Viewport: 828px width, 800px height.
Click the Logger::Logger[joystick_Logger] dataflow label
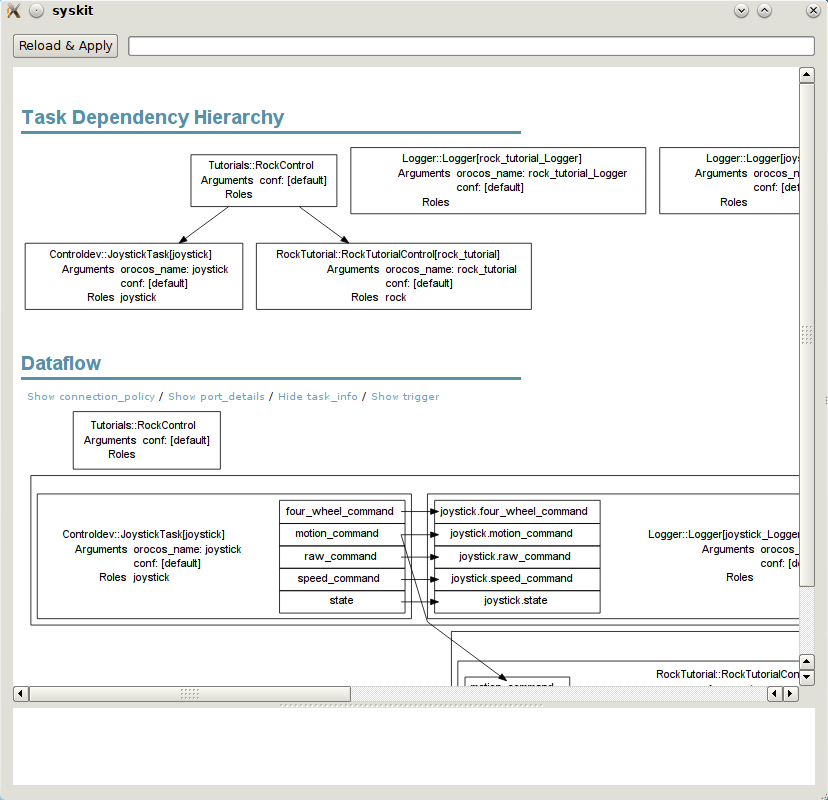pyautogui.click(x=723, y=534)
